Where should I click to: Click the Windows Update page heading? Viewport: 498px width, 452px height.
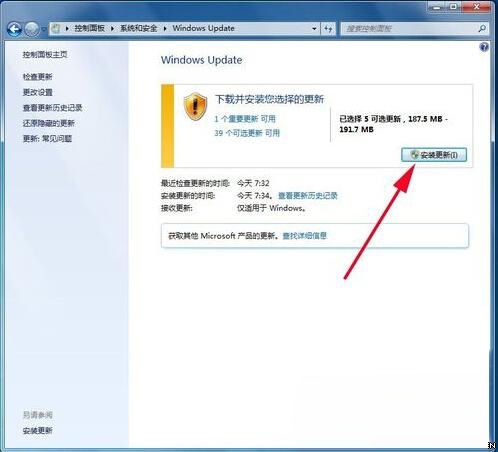(201, 60)
